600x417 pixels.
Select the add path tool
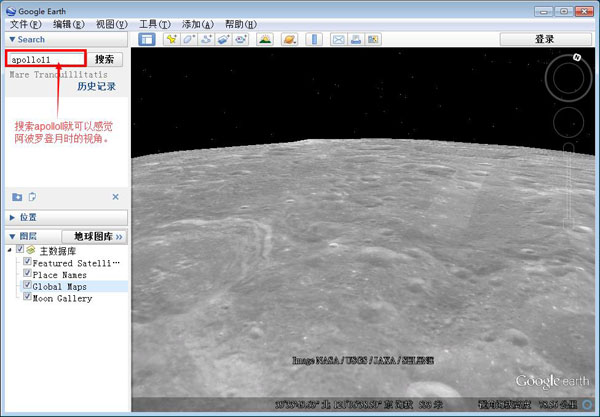coord(207,39)
